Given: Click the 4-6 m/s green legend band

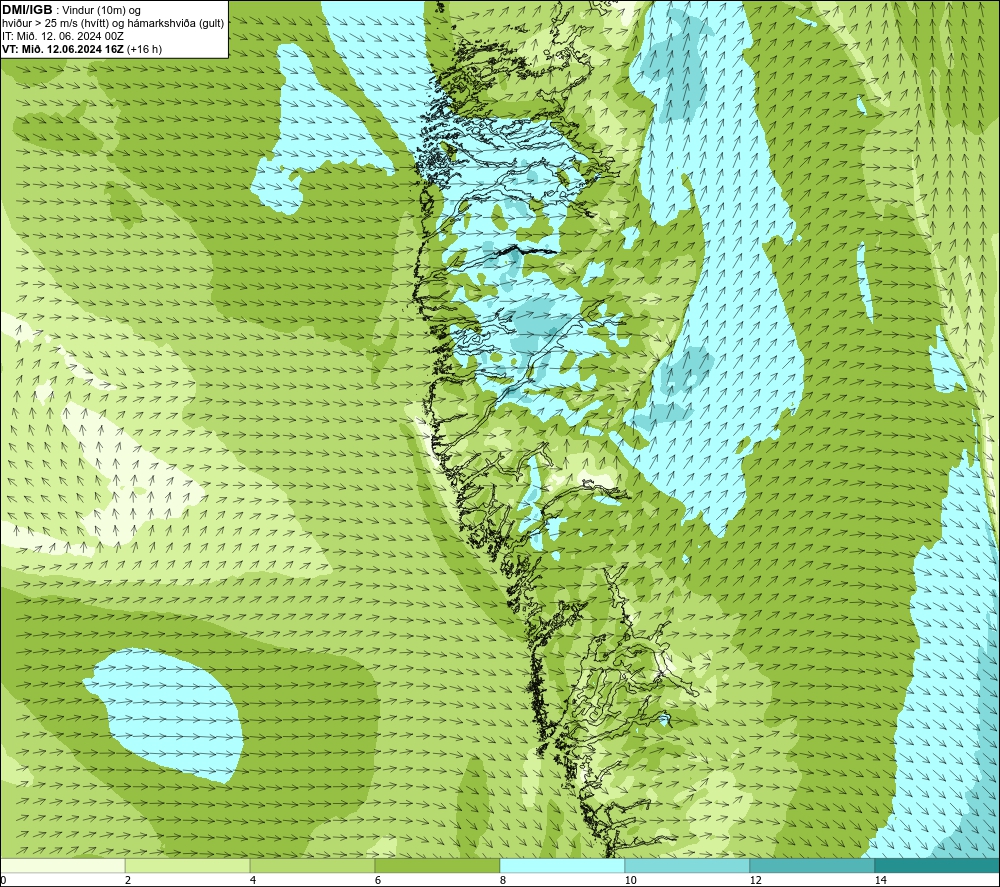Looking at the screenshot, I should pyautogui.click(x=312, y=865).
